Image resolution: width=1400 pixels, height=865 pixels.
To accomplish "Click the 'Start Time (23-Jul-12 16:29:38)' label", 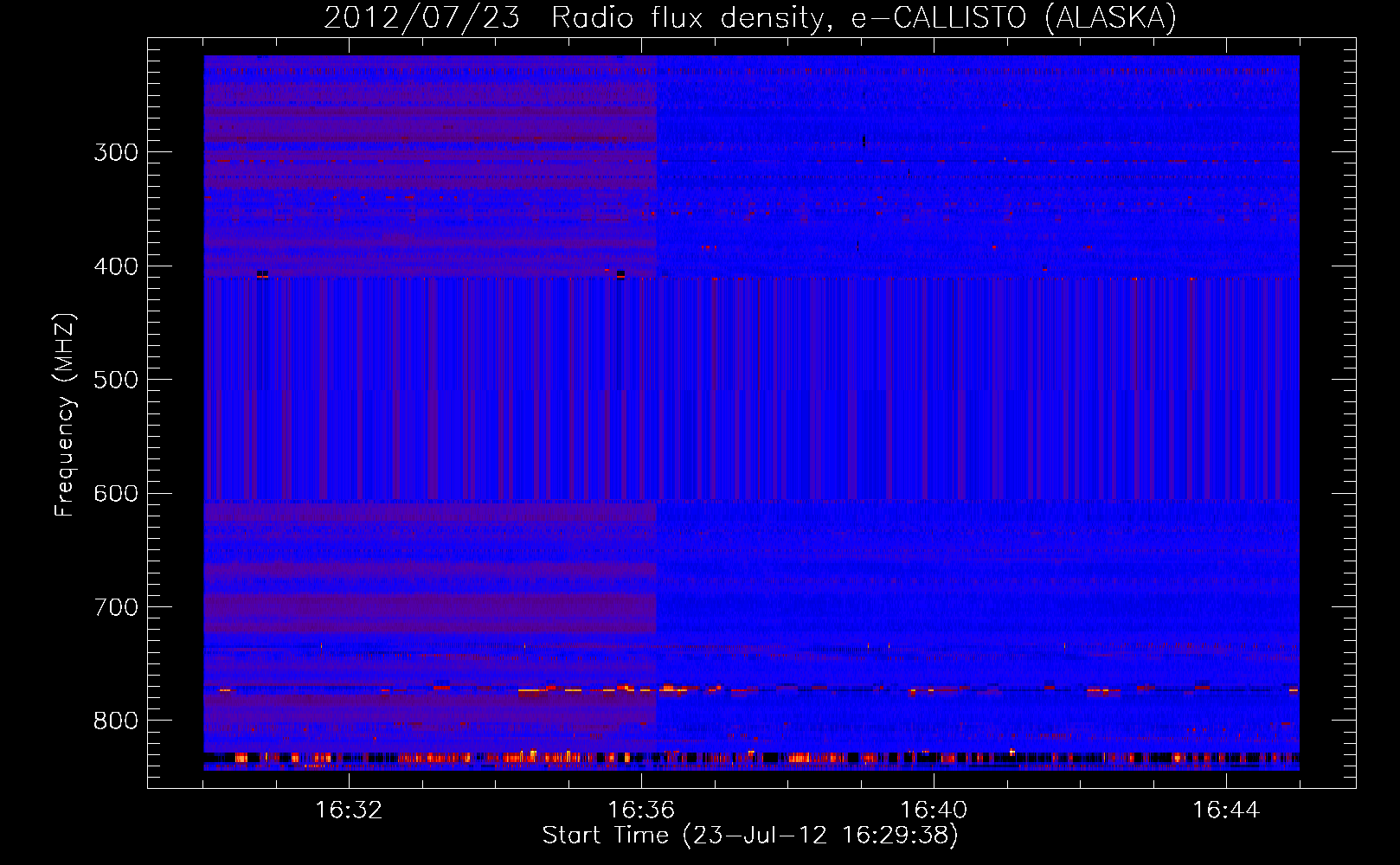I will click(x=750, y=836).
